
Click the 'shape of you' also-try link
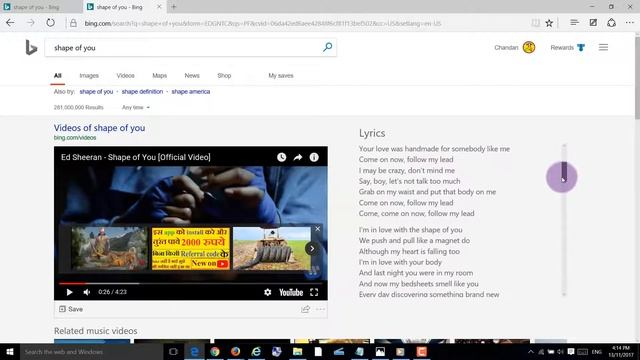(96, 91)
